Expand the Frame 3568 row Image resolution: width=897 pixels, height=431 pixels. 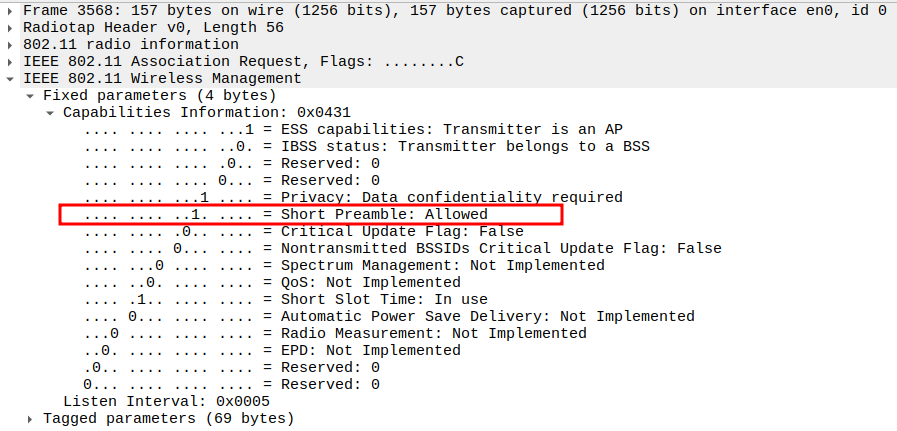[x=11, y=11]
